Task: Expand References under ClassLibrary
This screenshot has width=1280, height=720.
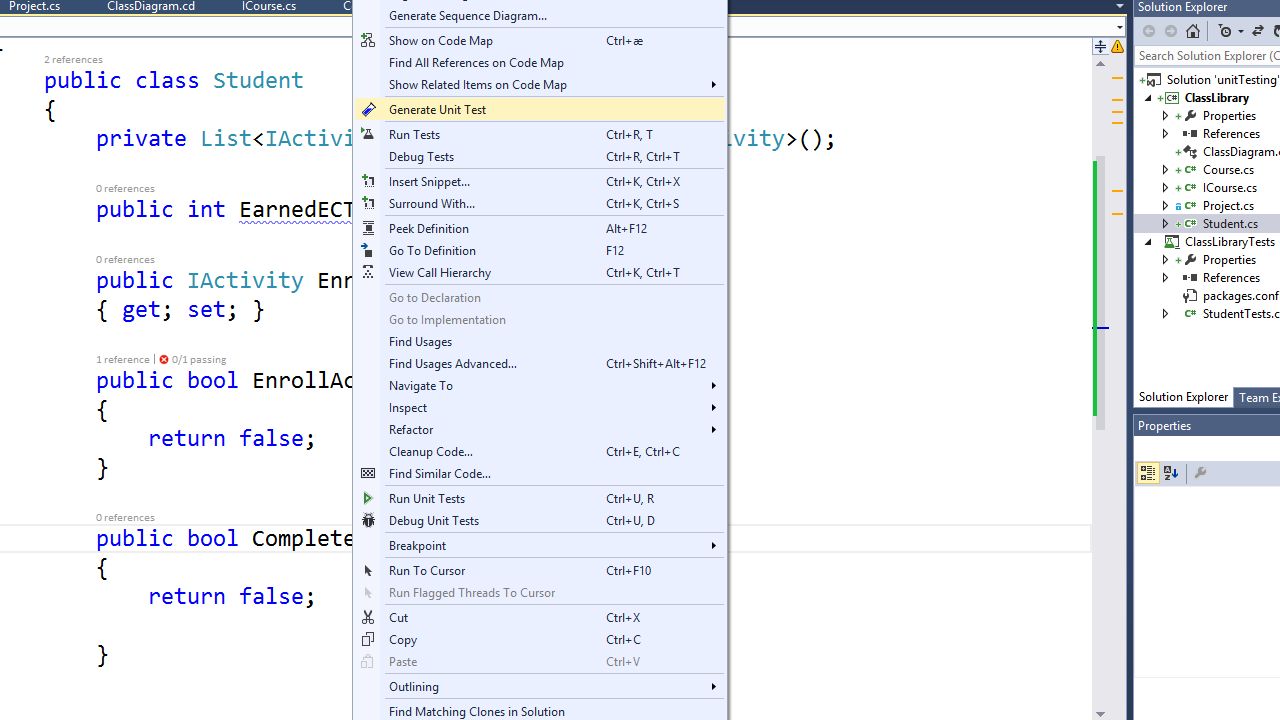Action: point(1165,134)
